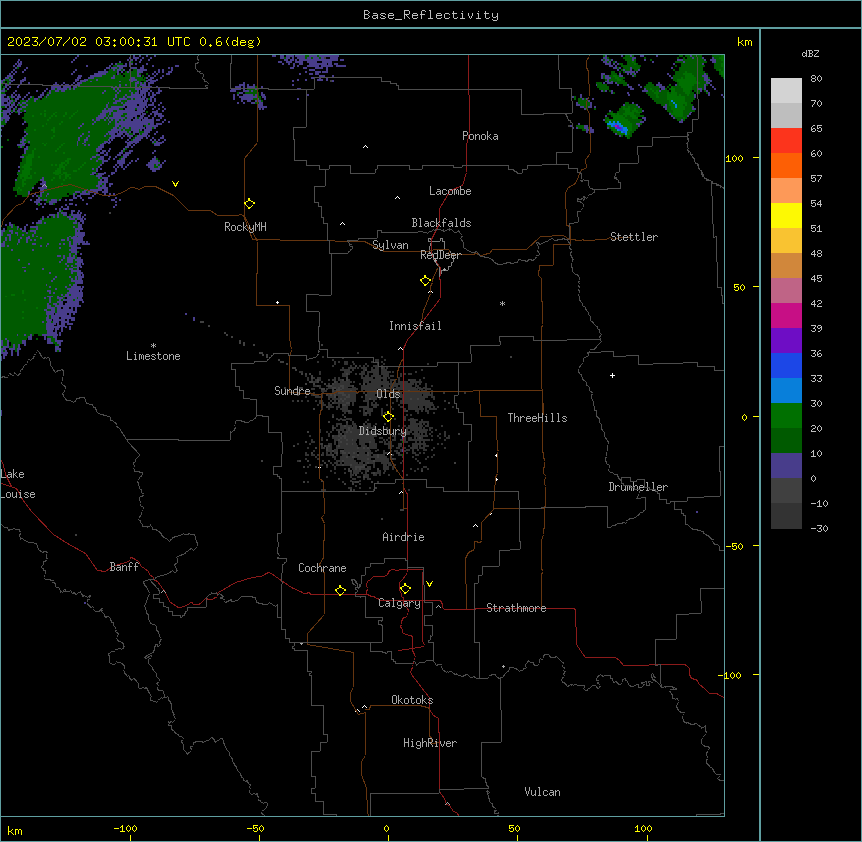Click the Ponoka city label
This screenshot has height=842, width=862.
pos(480,136)
